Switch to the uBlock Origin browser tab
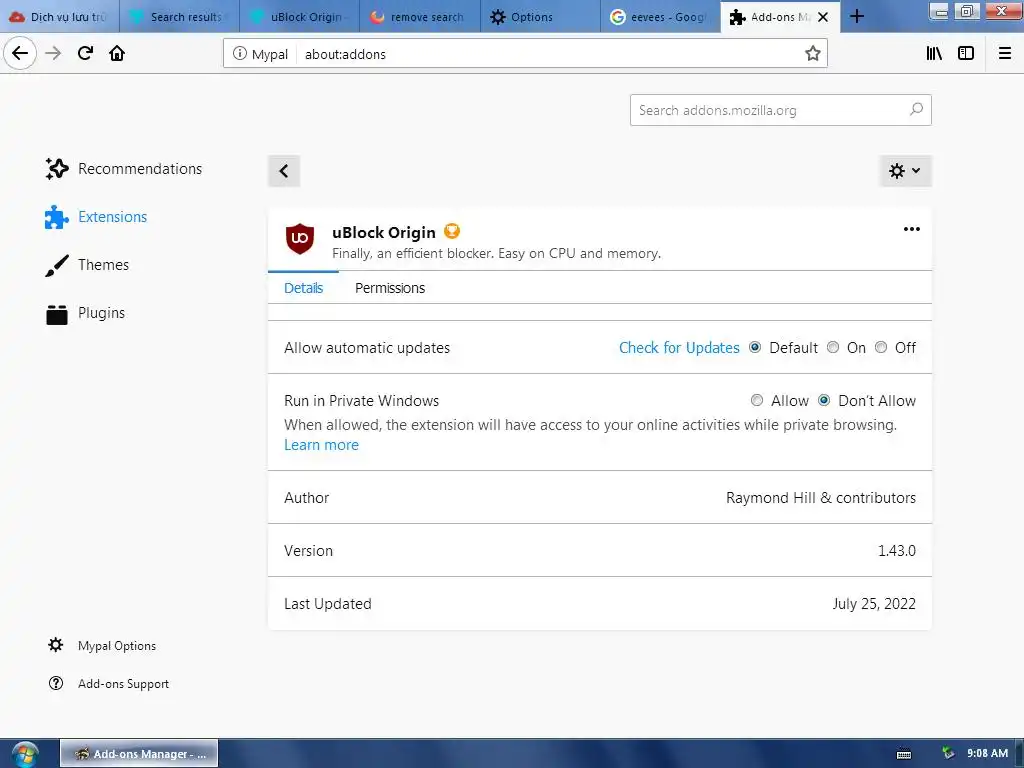Image resolution: width=1024 pixels, height=768 pixels. pos(299,16)
